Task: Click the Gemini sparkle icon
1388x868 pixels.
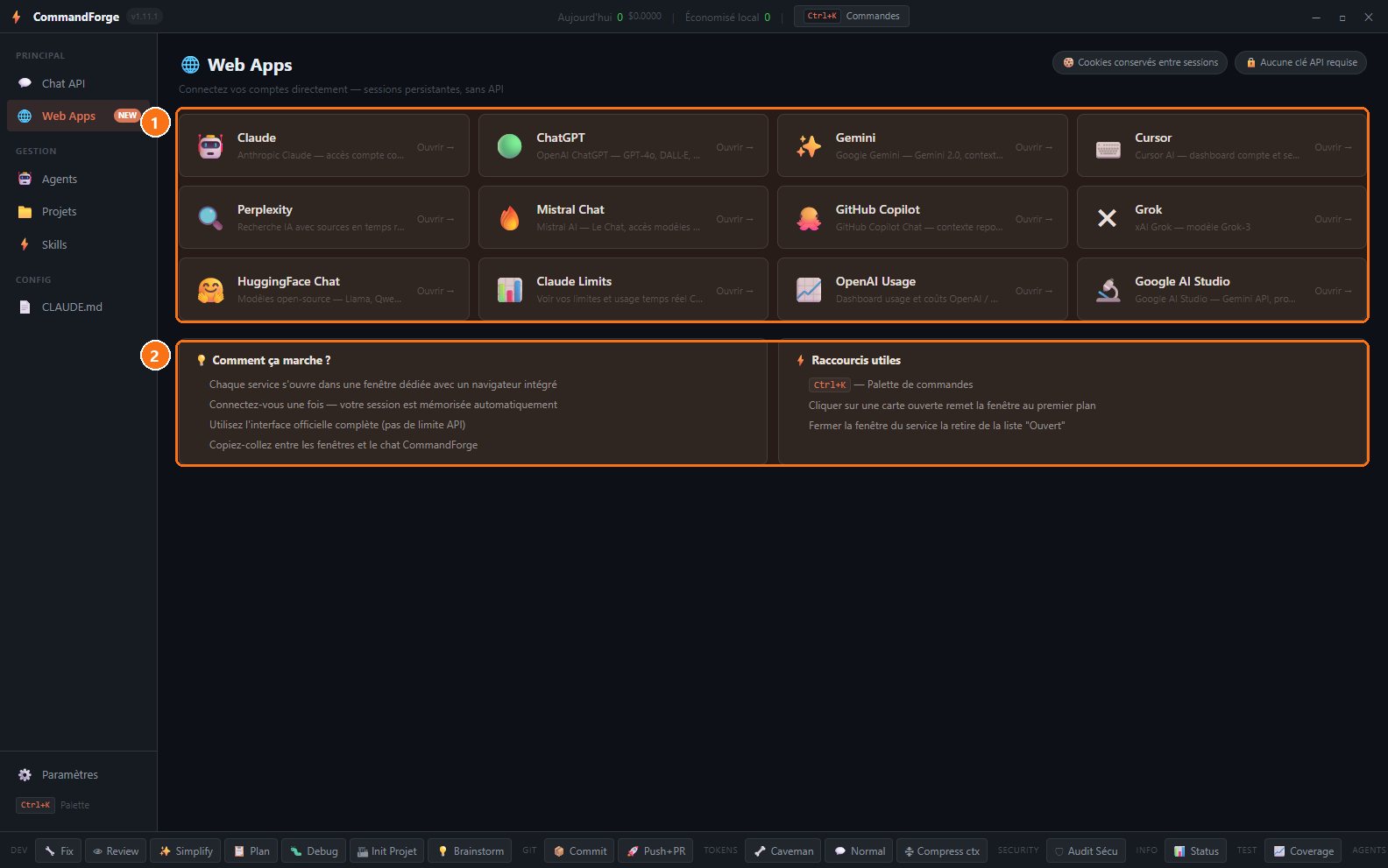Action: point(809,146)
